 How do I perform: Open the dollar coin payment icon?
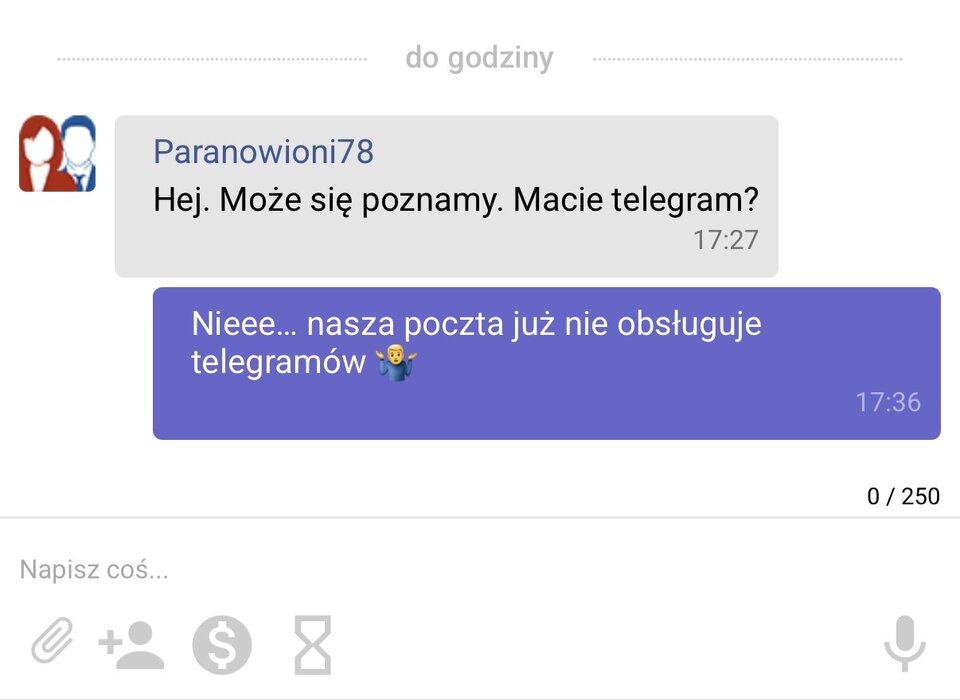tap(222, 645)
